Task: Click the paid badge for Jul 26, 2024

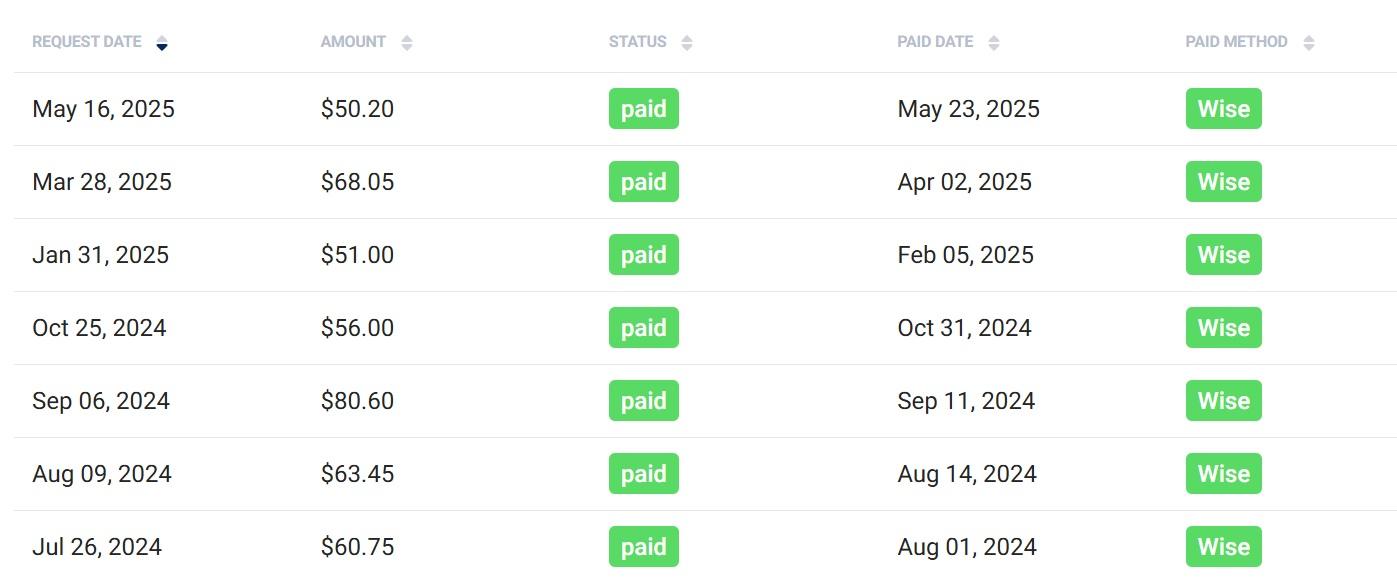Action: pos(644,547)
